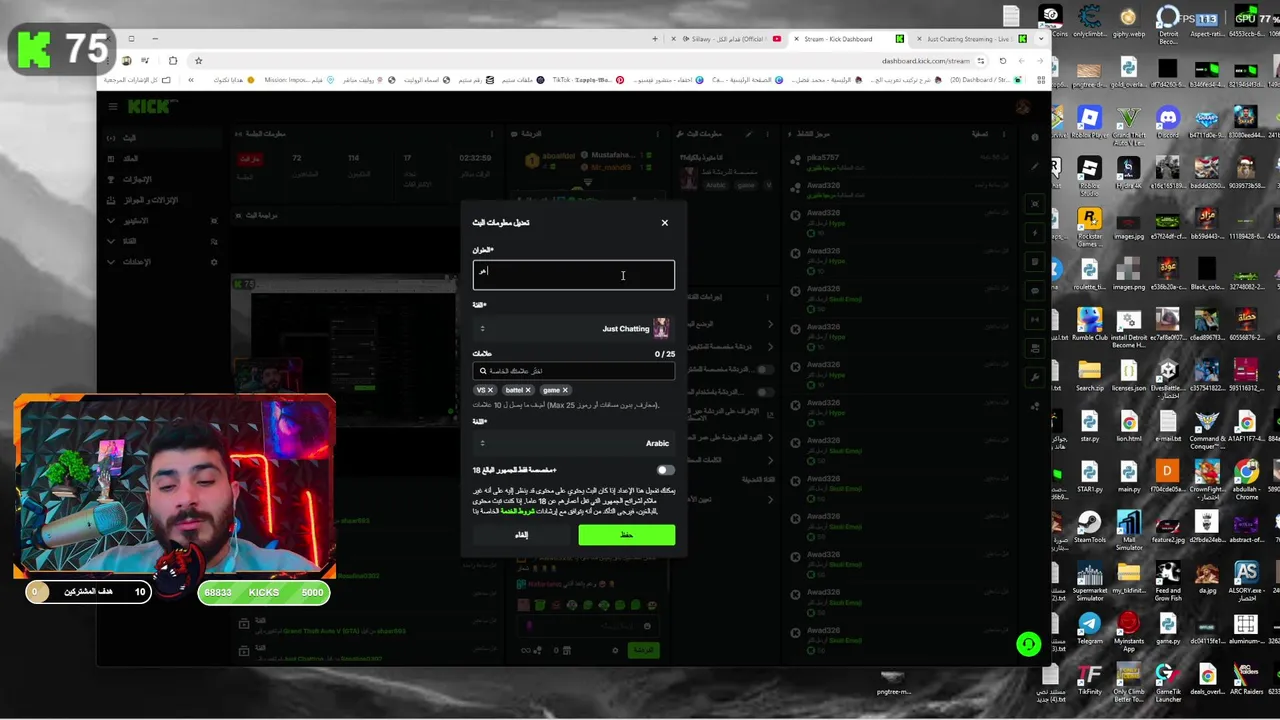Select the my_tikfinity folder on desktop

point(1129,578)
